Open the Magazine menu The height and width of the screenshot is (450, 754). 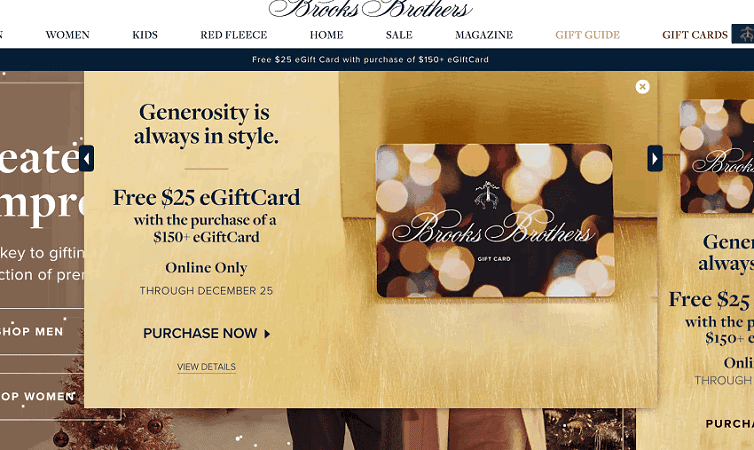point(484,35)
